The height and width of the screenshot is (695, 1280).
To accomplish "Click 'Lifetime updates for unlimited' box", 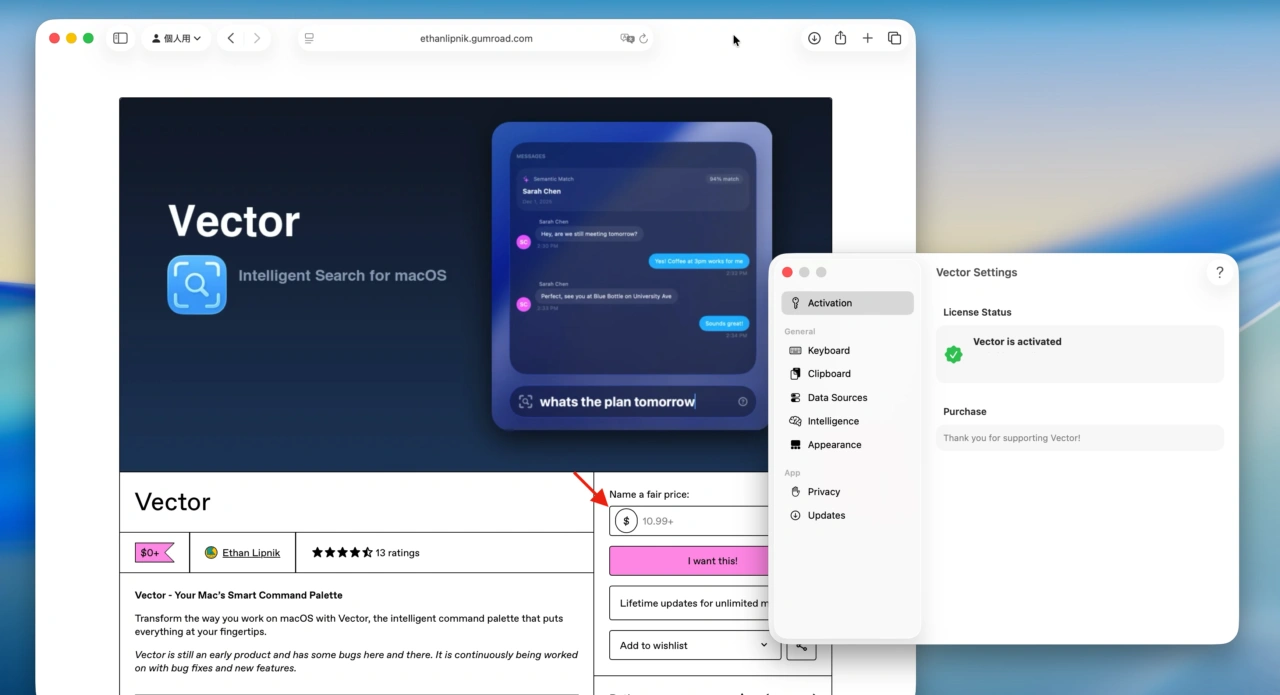I will [x=690, y=603].
